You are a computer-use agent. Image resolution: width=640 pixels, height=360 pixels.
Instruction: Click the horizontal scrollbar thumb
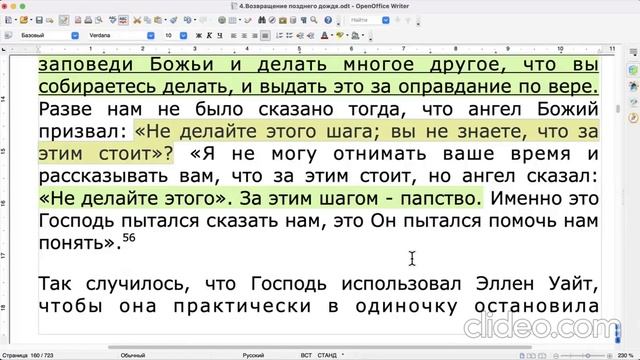pos(320,347)
